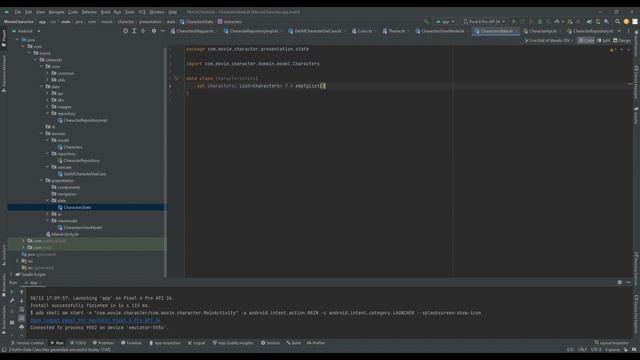Click the editor error stripe marker
Image resolution: width=640 pixels, height=360 pixels.
point(630,84)
